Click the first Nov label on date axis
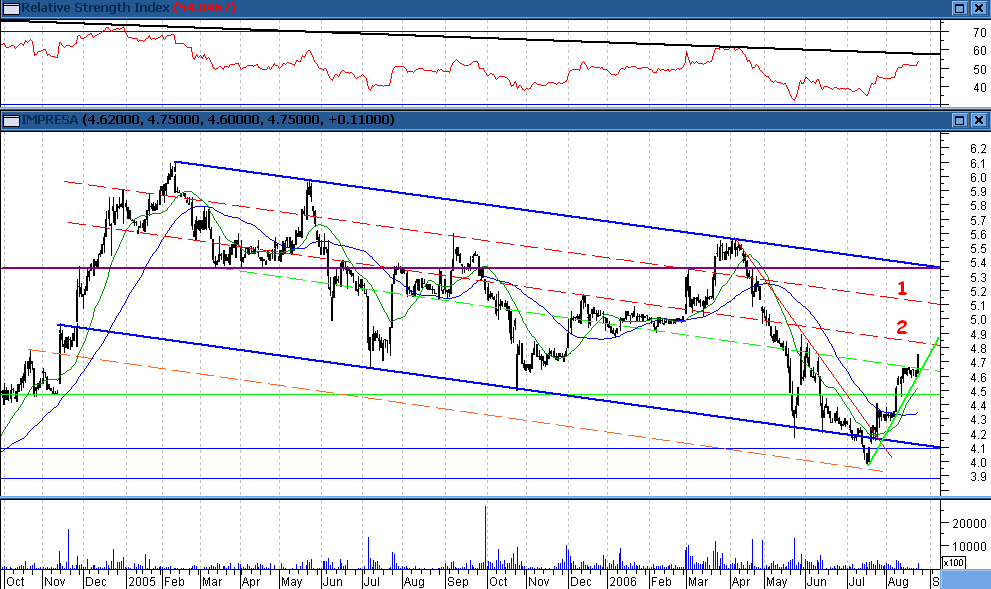Image resolution: width=991 pixels, height=589 pixels. (56, 581)
